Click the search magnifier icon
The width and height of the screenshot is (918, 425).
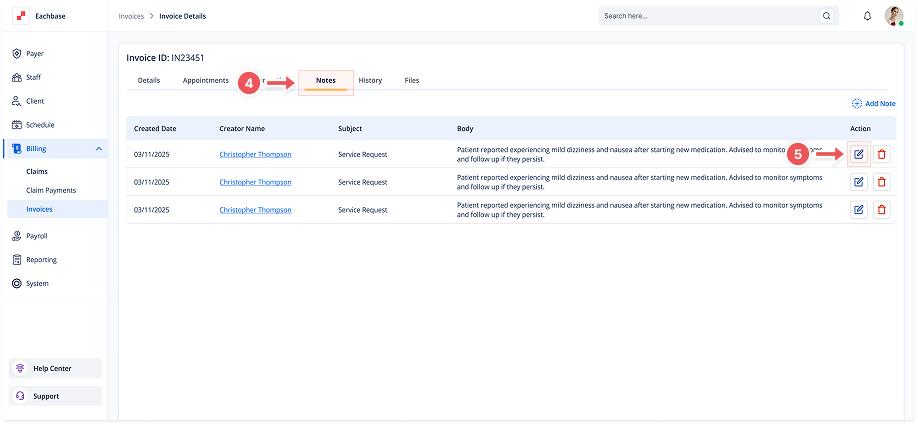click(x=826, y=16)
